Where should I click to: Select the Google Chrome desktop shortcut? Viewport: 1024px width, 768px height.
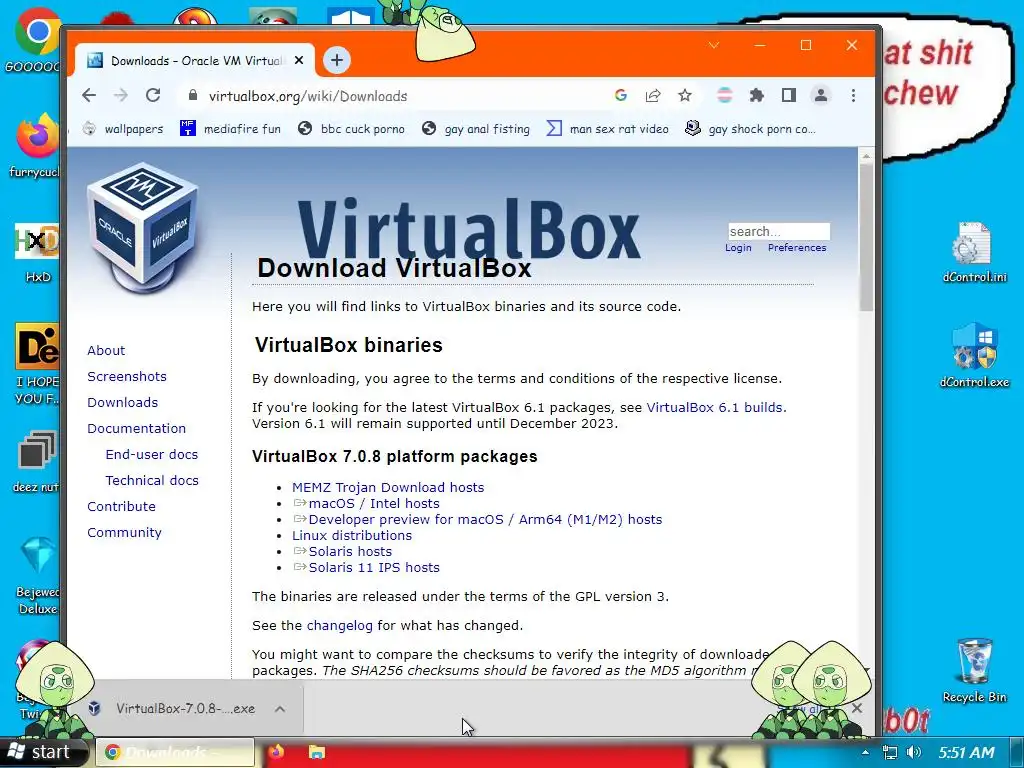point(36,39)
